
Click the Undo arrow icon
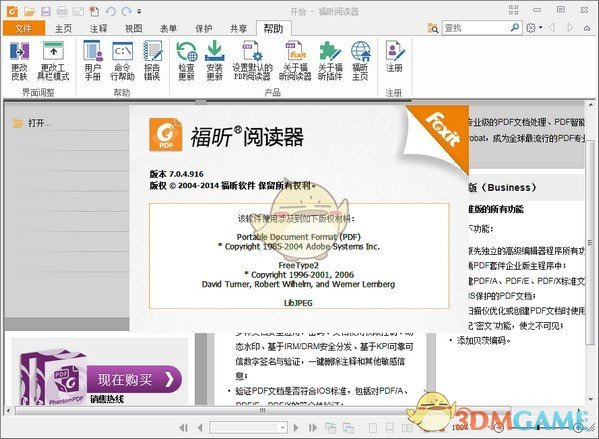coord(111,11)
